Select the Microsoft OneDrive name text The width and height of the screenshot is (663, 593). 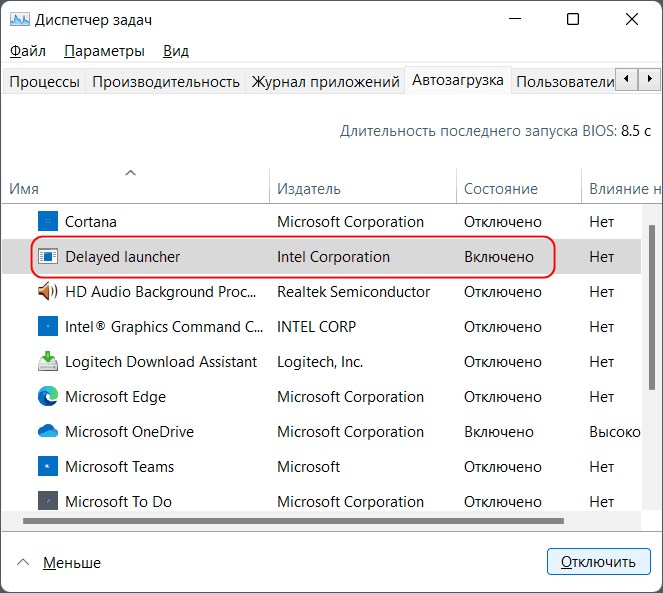(129, 432)
